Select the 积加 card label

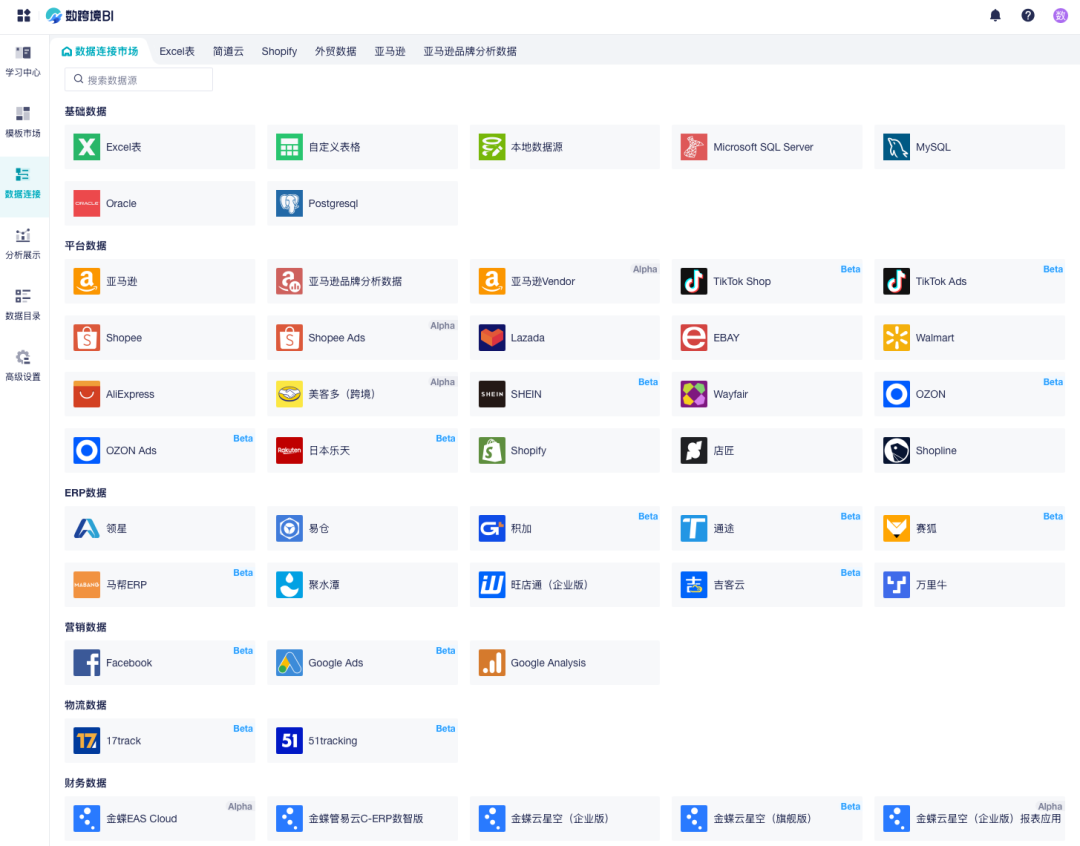521,528
